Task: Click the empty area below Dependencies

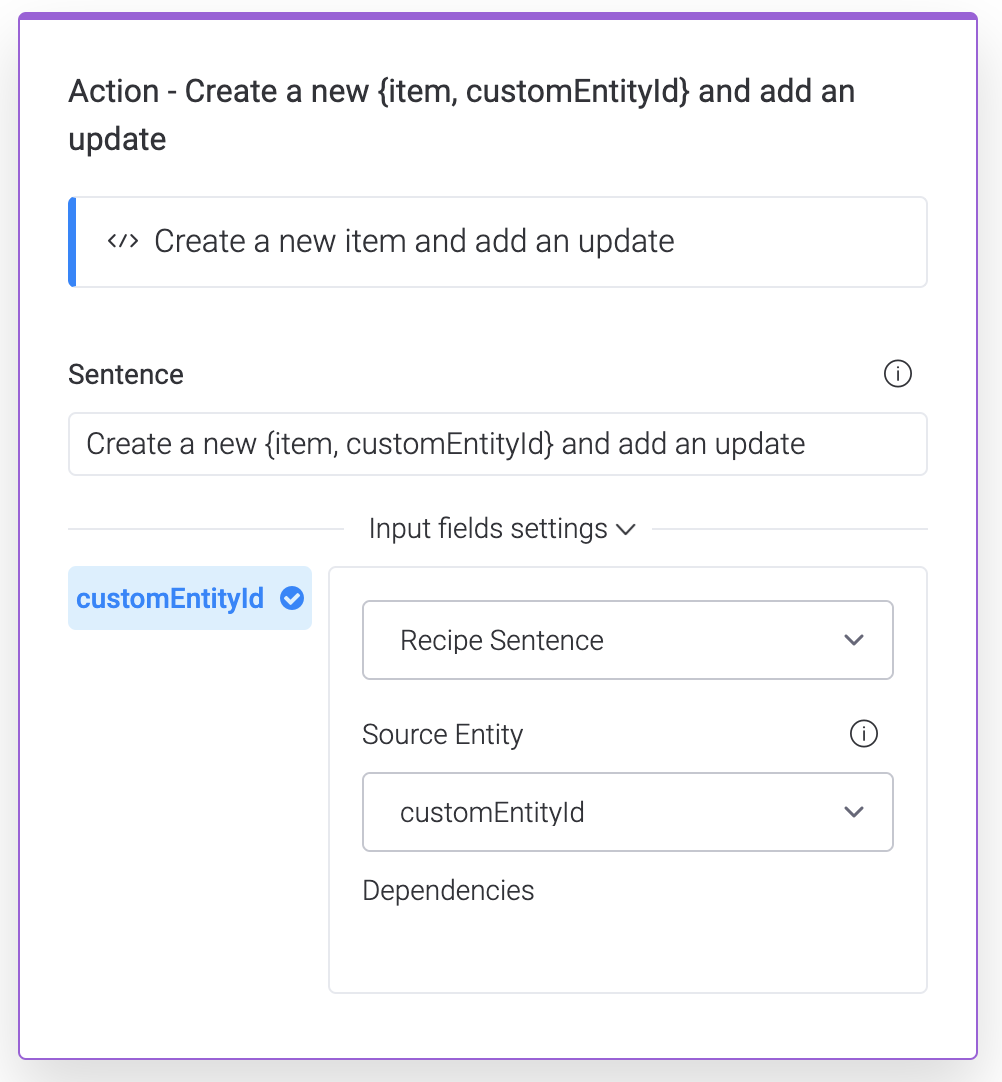Action: pos(627,945)
